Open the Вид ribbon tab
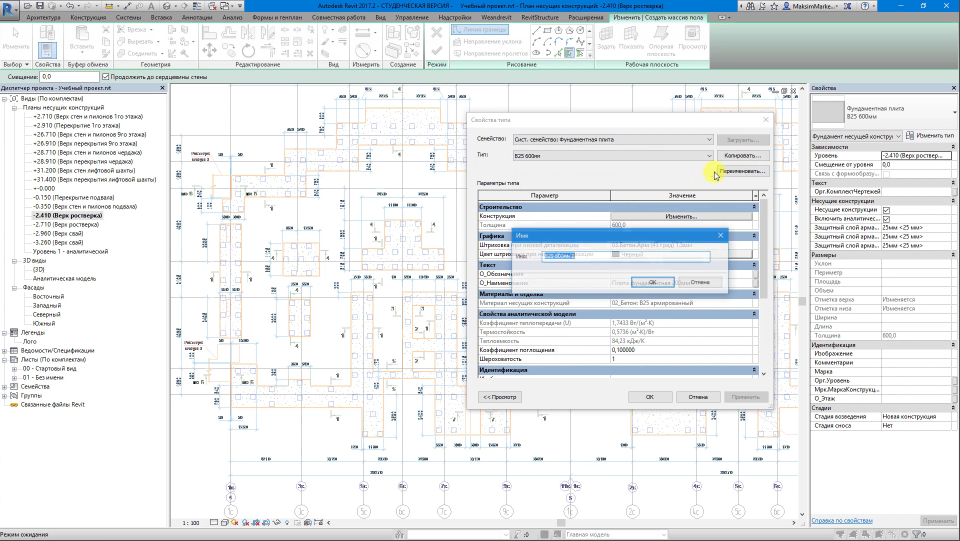The image size is (960, 541). point(380,17)
